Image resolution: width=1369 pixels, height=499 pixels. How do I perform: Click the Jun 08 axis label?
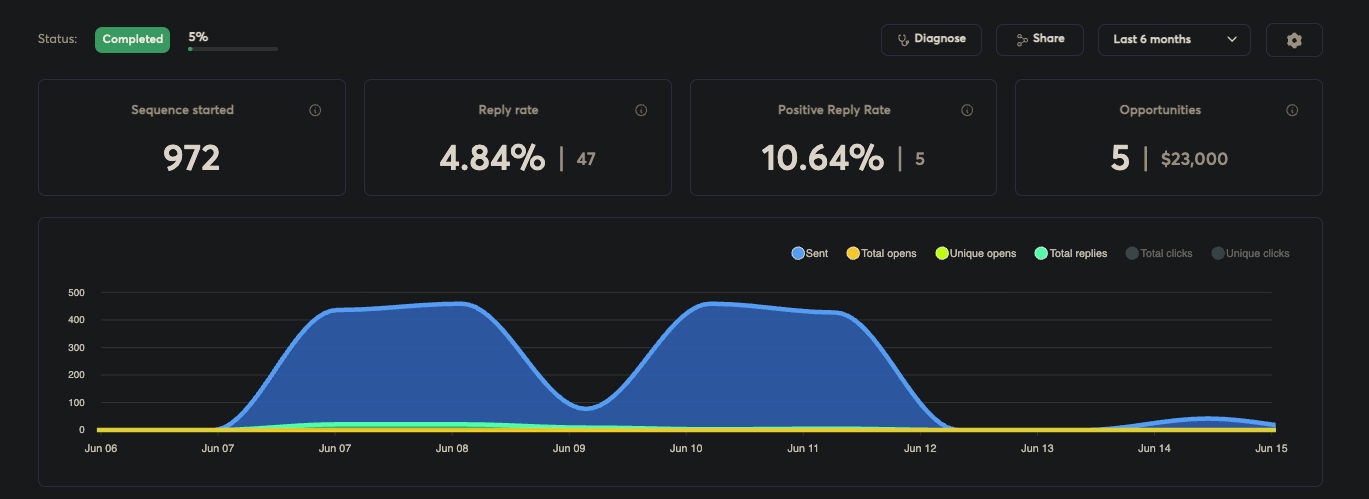click(x=452, y=449)
